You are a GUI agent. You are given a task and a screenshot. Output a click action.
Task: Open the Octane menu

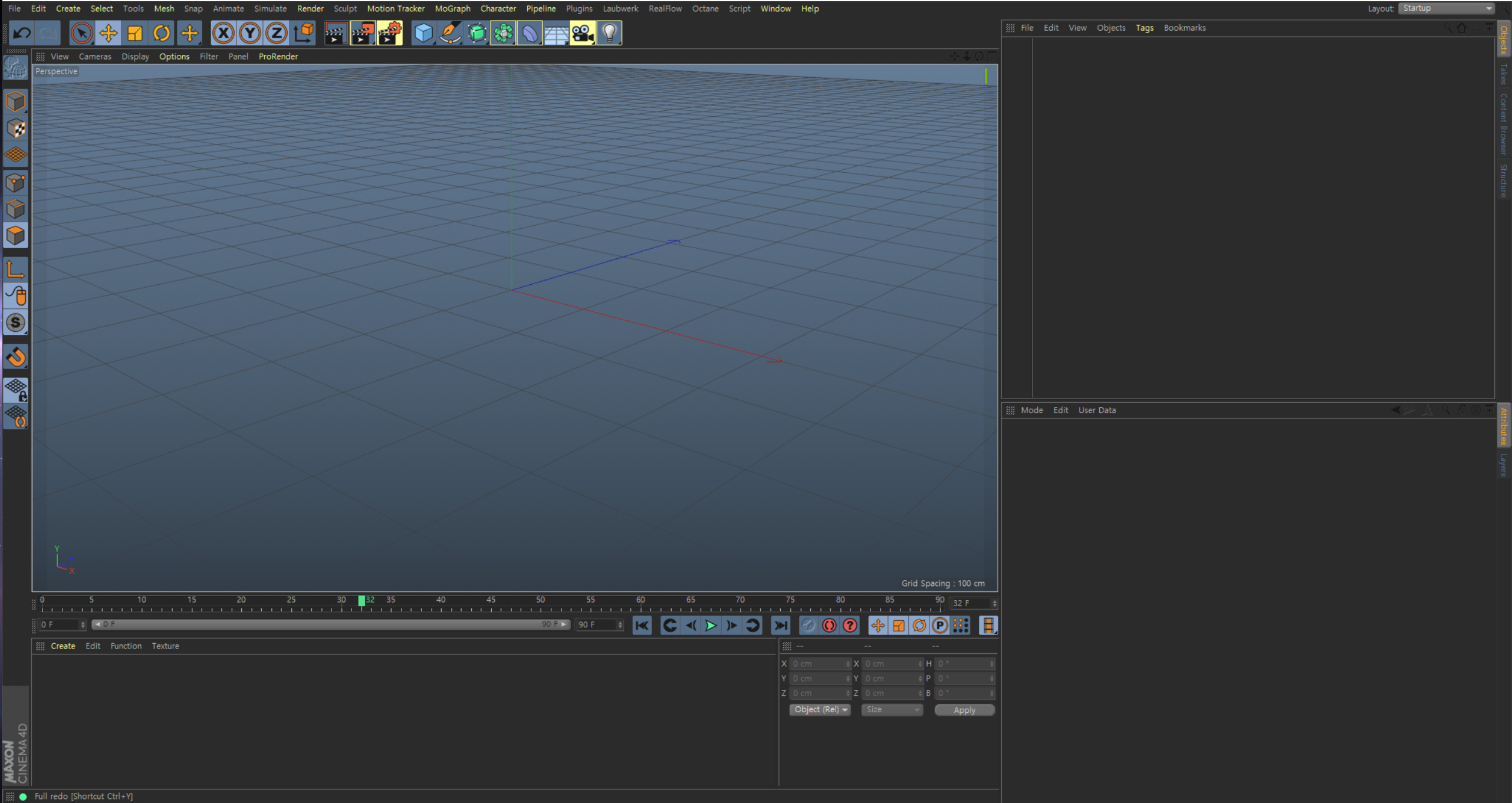[705, 8]
